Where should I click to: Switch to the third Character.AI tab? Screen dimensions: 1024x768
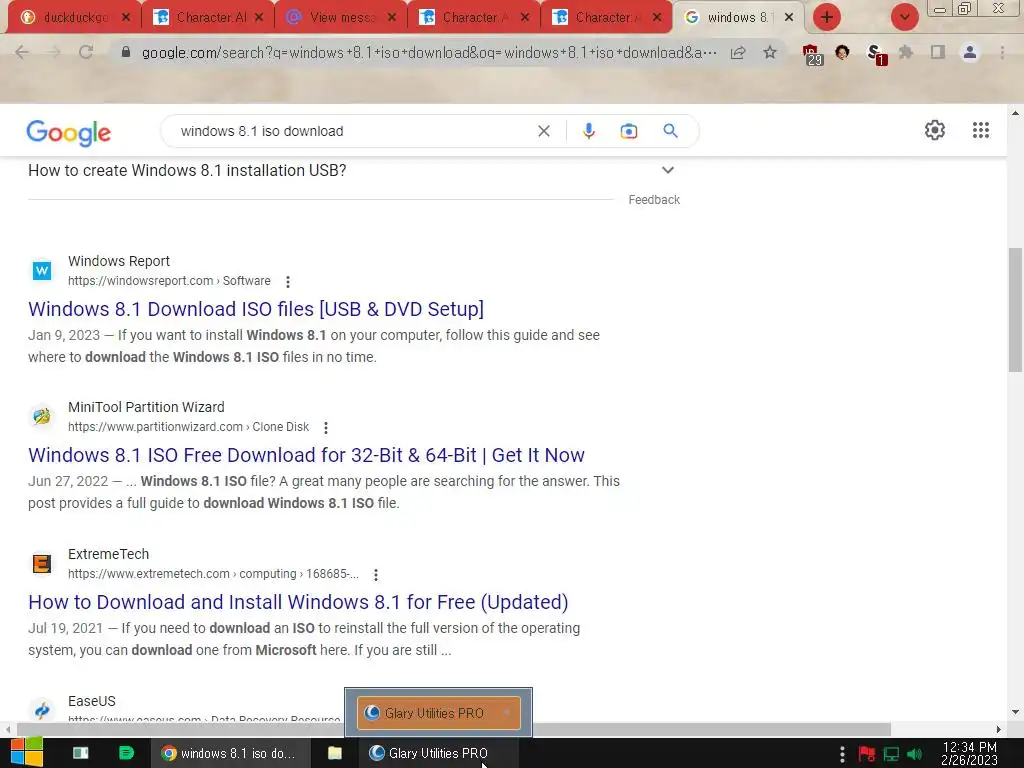[606, 18]
